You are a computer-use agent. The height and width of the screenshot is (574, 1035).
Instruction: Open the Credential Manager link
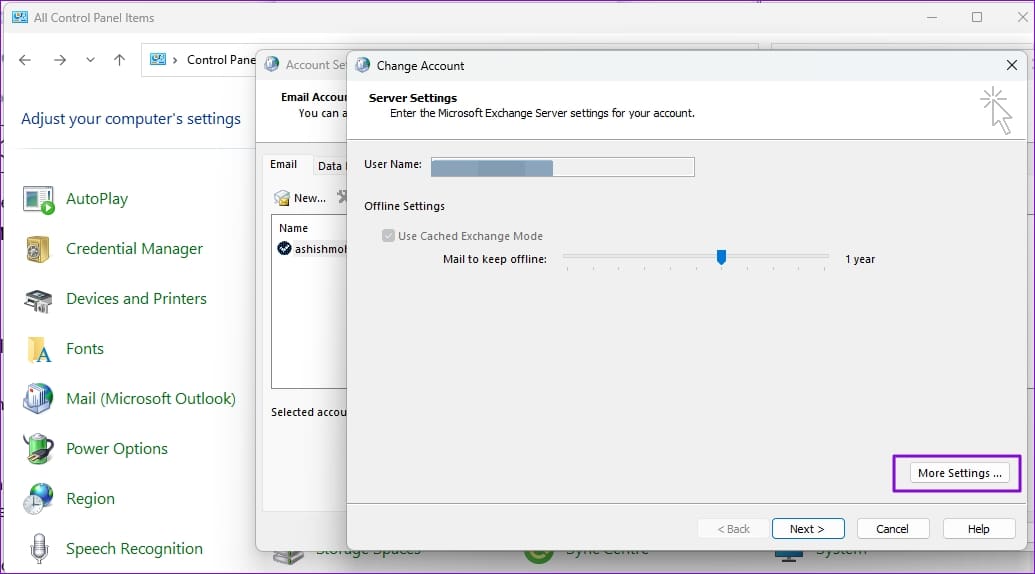pyautogui.click(x=135, y=249)
